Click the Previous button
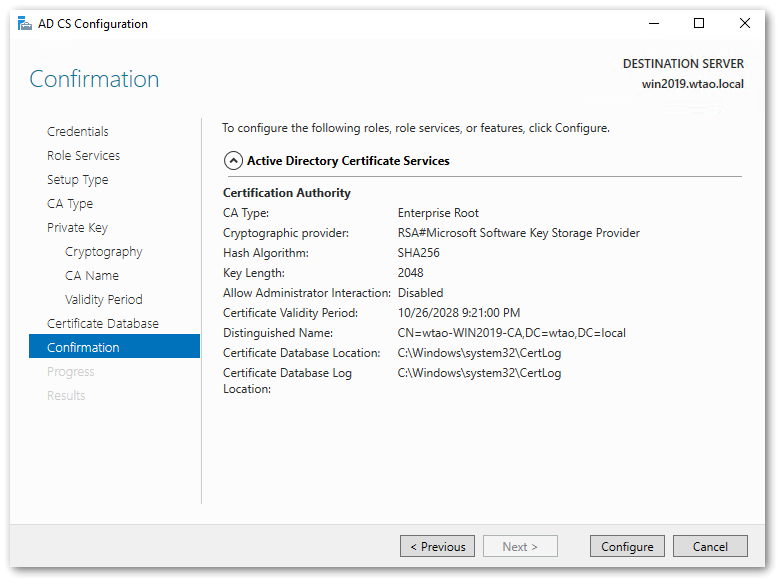778x580 pixels. [437, 546]
